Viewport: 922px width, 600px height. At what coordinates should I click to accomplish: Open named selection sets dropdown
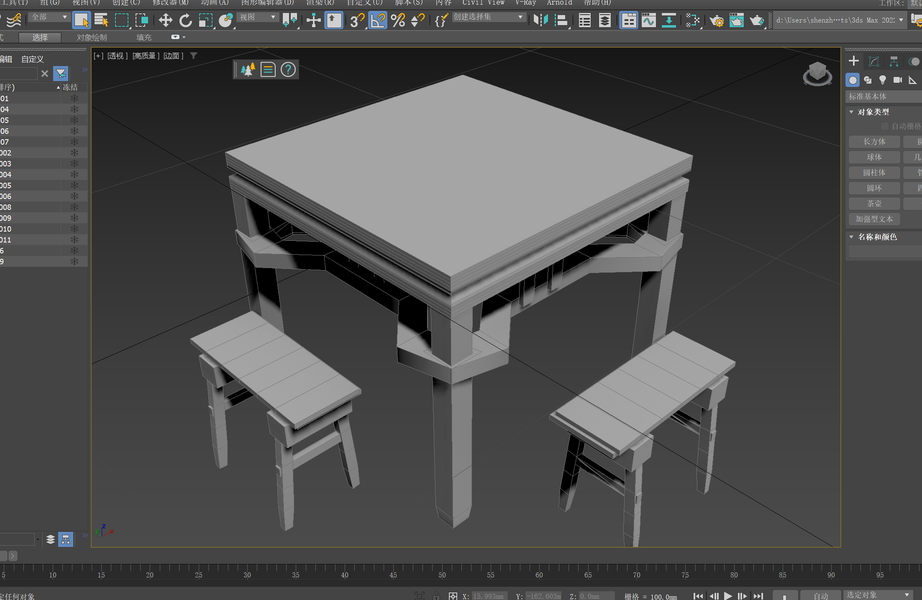pyautogui.click(x=488, y=18)
